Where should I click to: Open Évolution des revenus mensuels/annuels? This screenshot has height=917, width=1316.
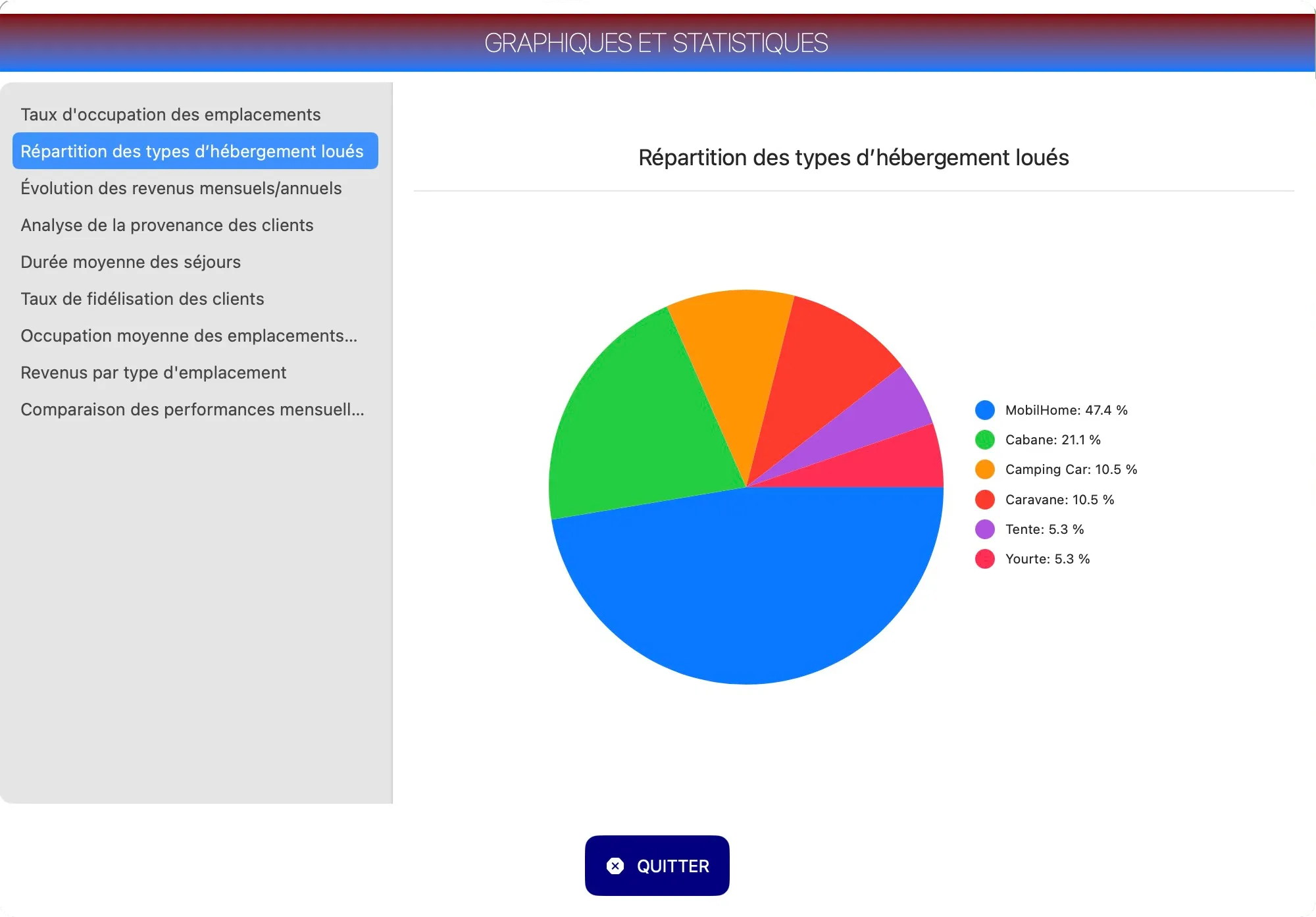pos(195,188)
